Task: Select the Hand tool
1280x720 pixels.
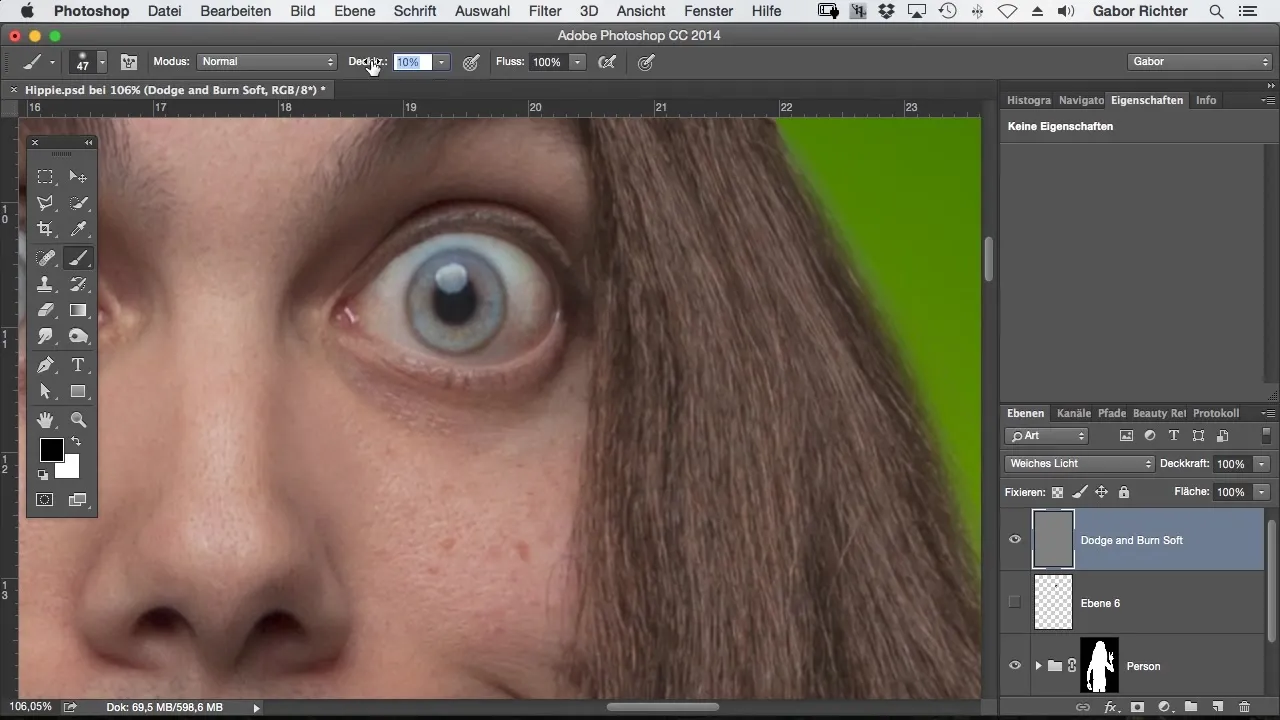Action: pos(45,420)
